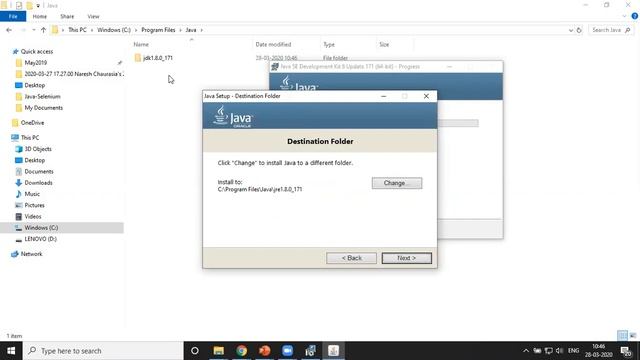This screenshot has height=360, width=640.
Task: Open the Share ribbon tab
Action: 67,16
